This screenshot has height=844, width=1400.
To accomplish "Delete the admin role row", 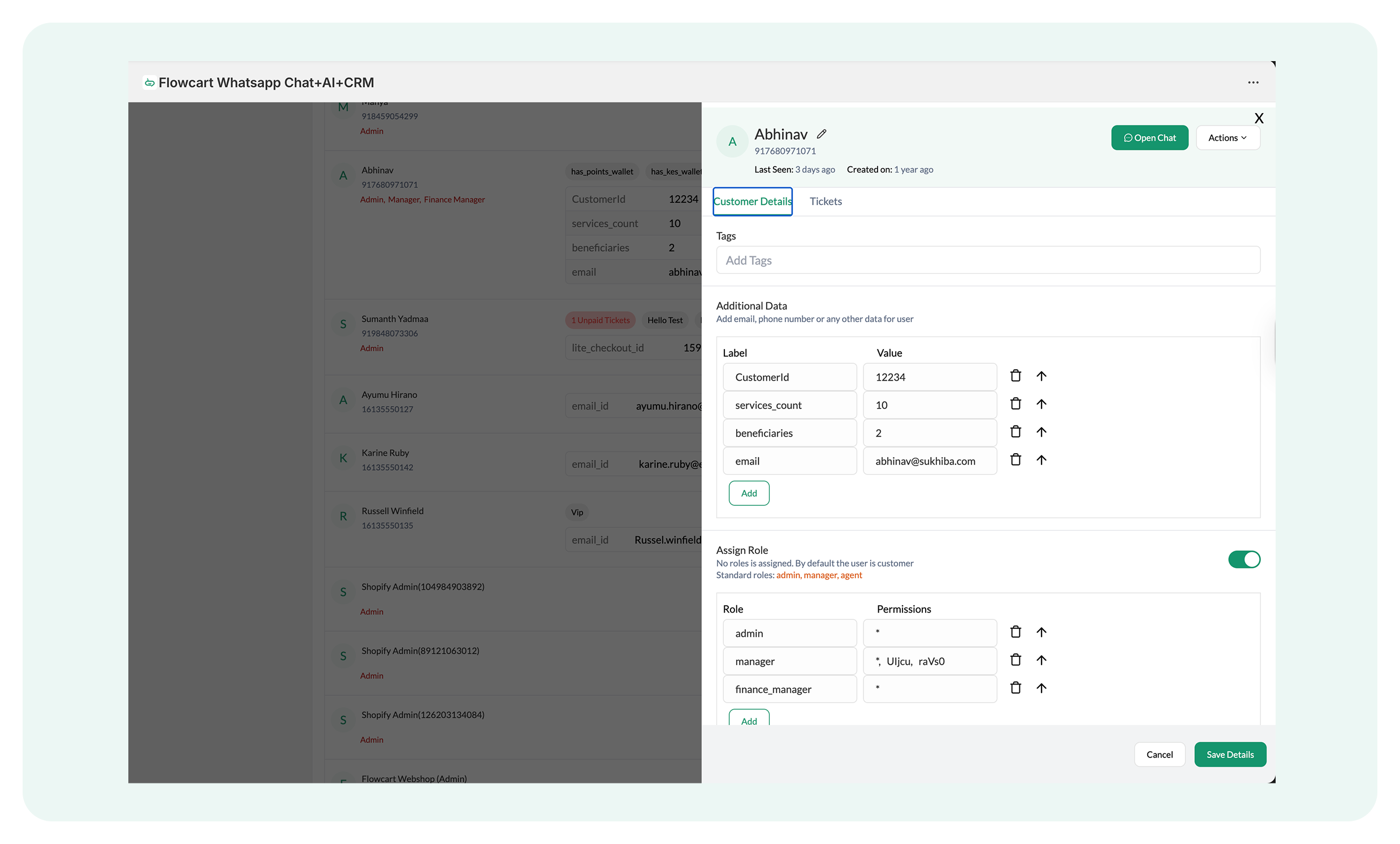I will pyautogui.click(x=1016, y=632).
